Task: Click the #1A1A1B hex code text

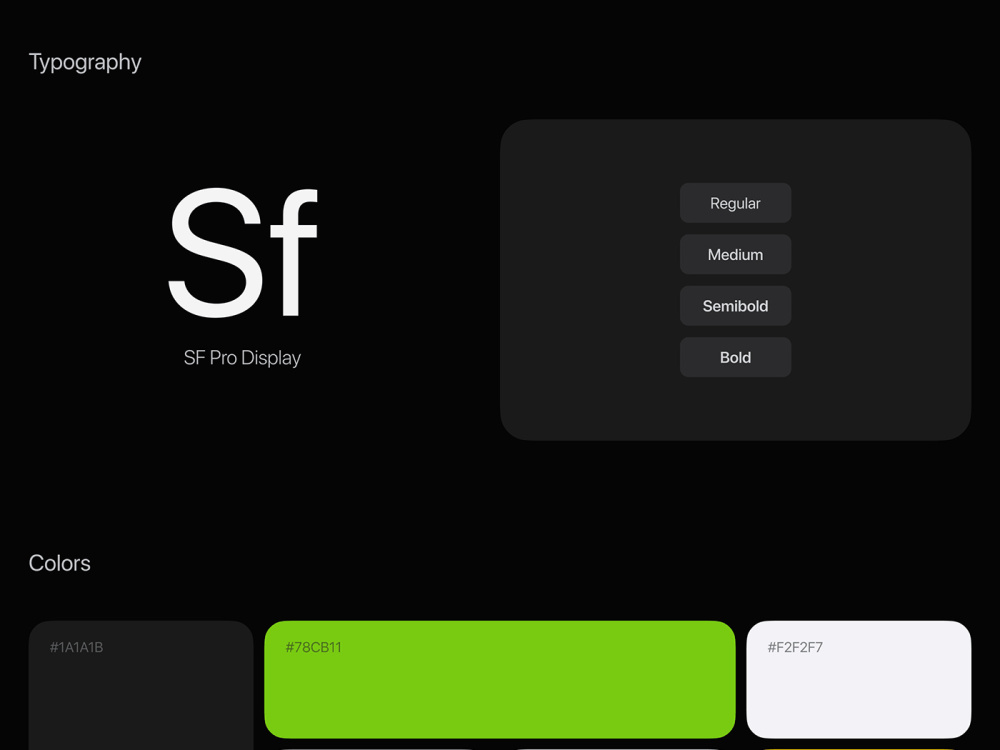Action: (77, 647)
